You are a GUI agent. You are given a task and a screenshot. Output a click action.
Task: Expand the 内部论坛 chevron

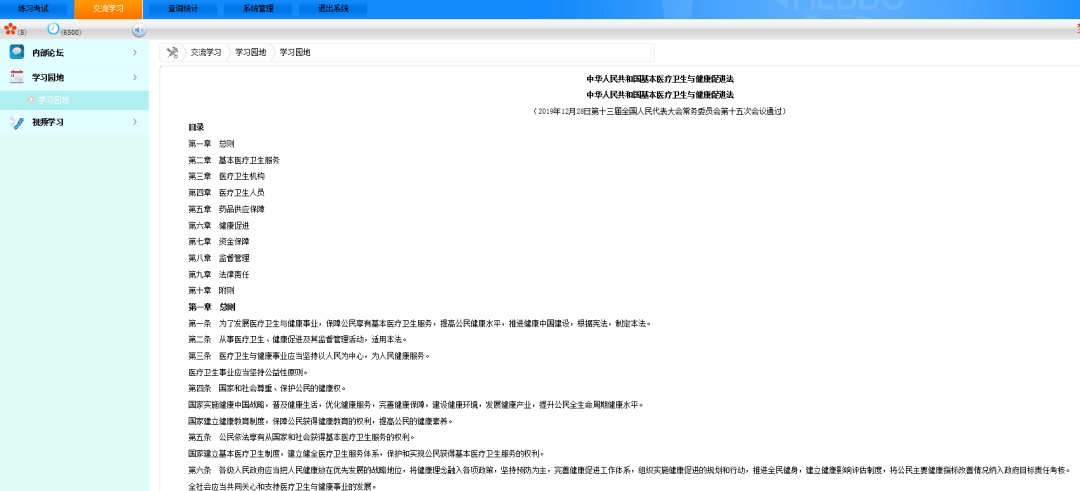(135, 52)
